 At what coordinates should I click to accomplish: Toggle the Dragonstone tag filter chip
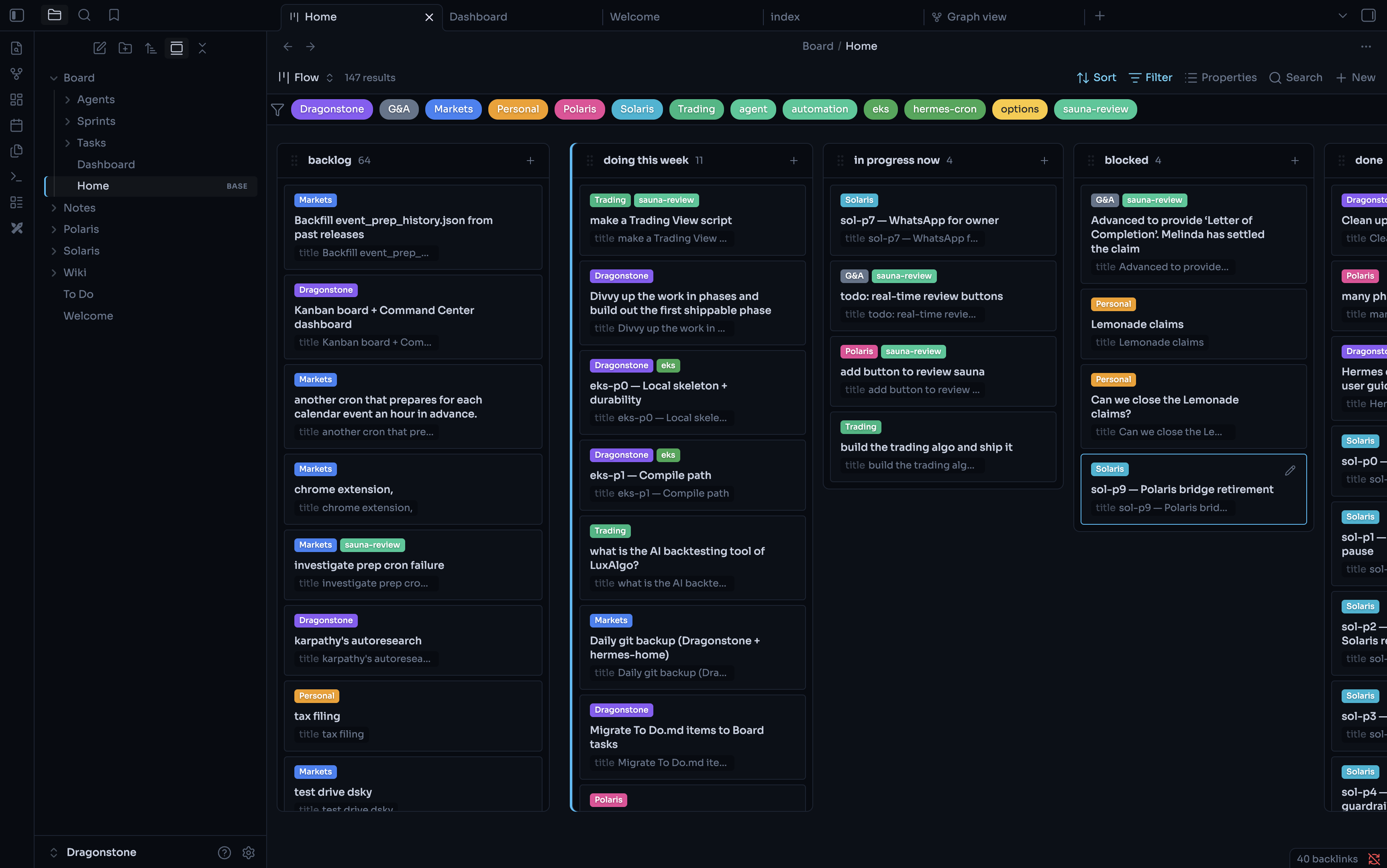(332, 109)
